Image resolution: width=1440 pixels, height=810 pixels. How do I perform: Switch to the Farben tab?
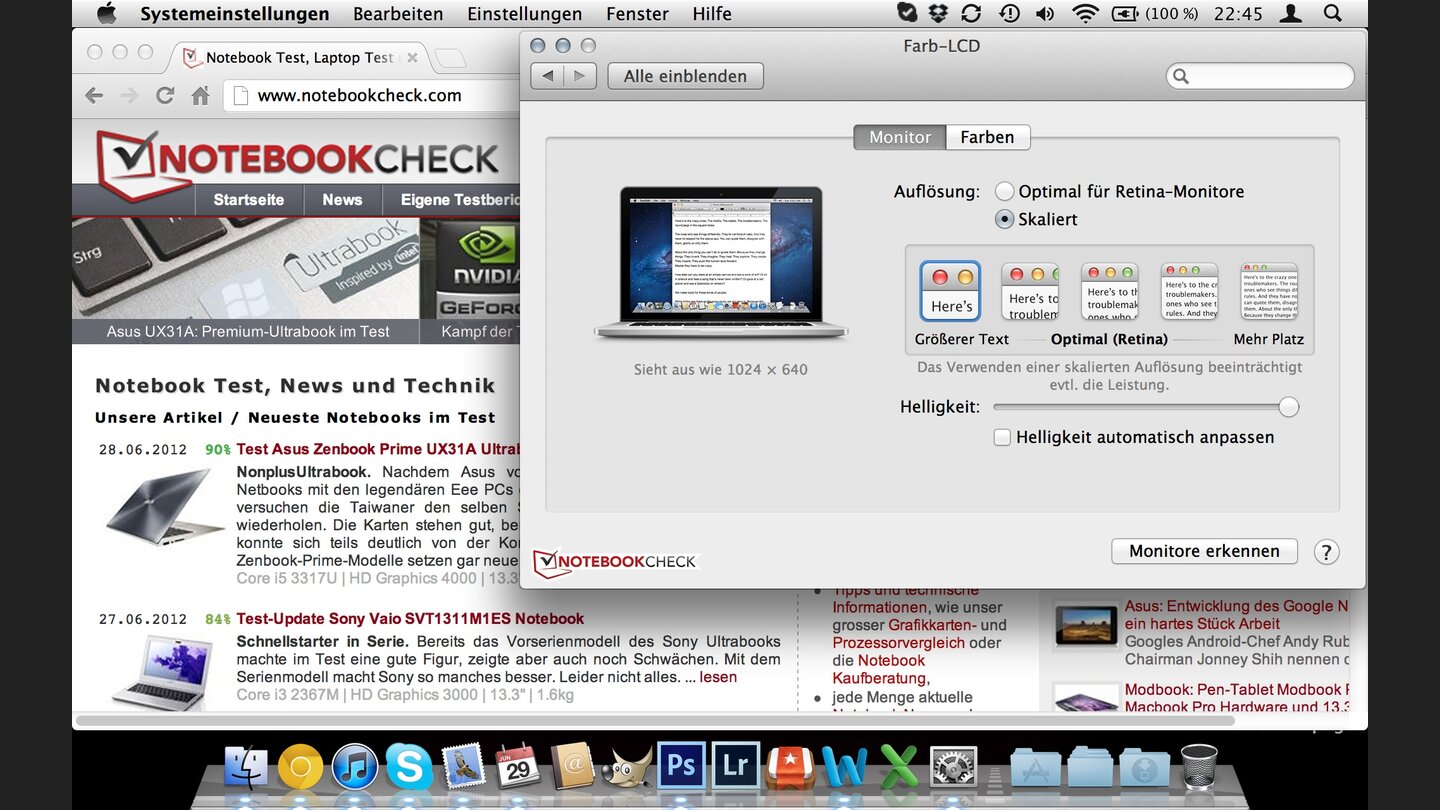pyautogui.click(x=987, y=137)
